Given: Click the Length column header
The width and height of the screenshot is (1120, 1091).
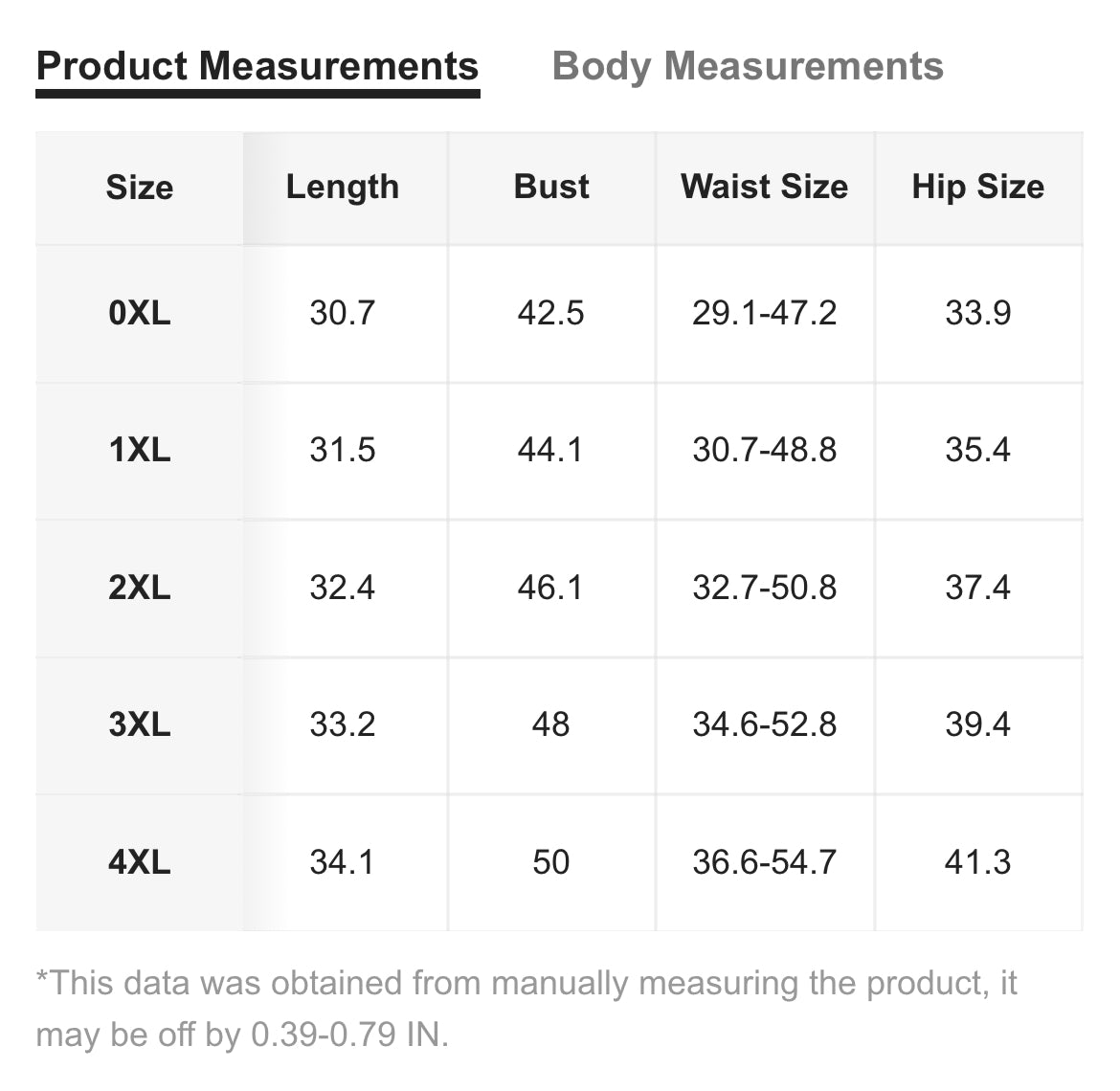Looking at the screenshot, I should (x=342, y=188).
